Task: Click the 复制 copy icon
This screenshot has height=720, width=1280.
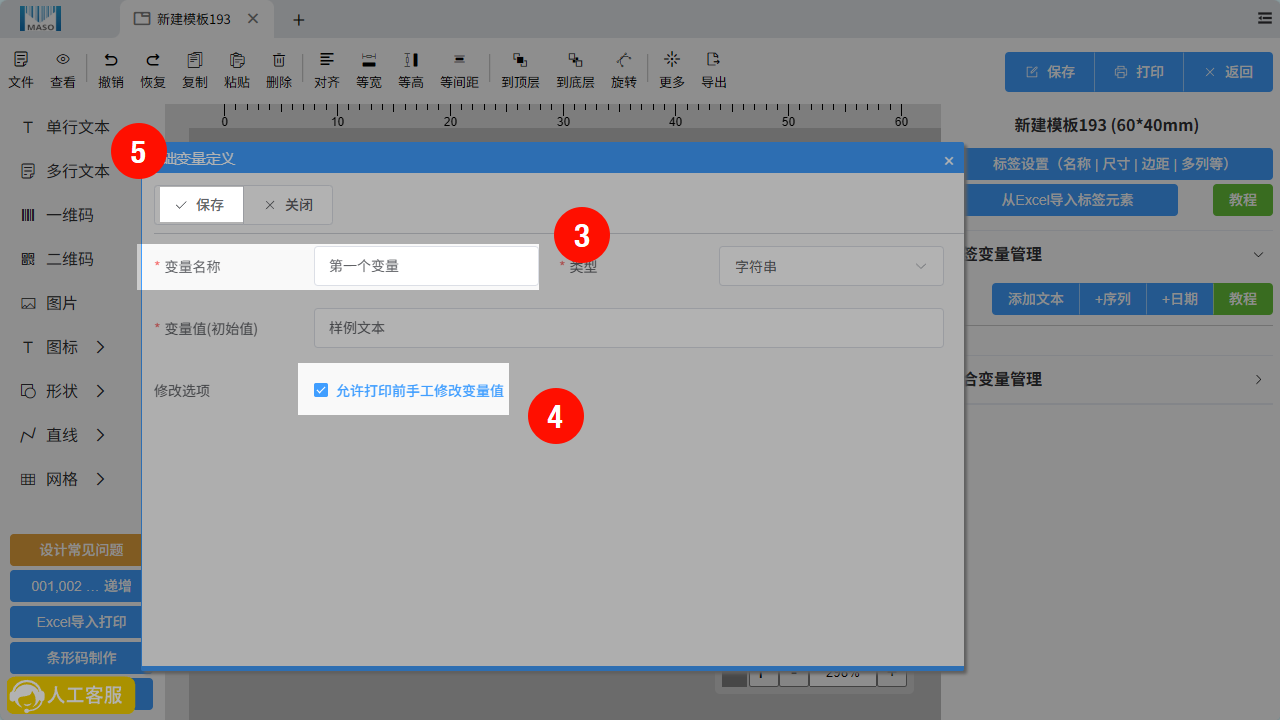Action: tap(195, 60)
